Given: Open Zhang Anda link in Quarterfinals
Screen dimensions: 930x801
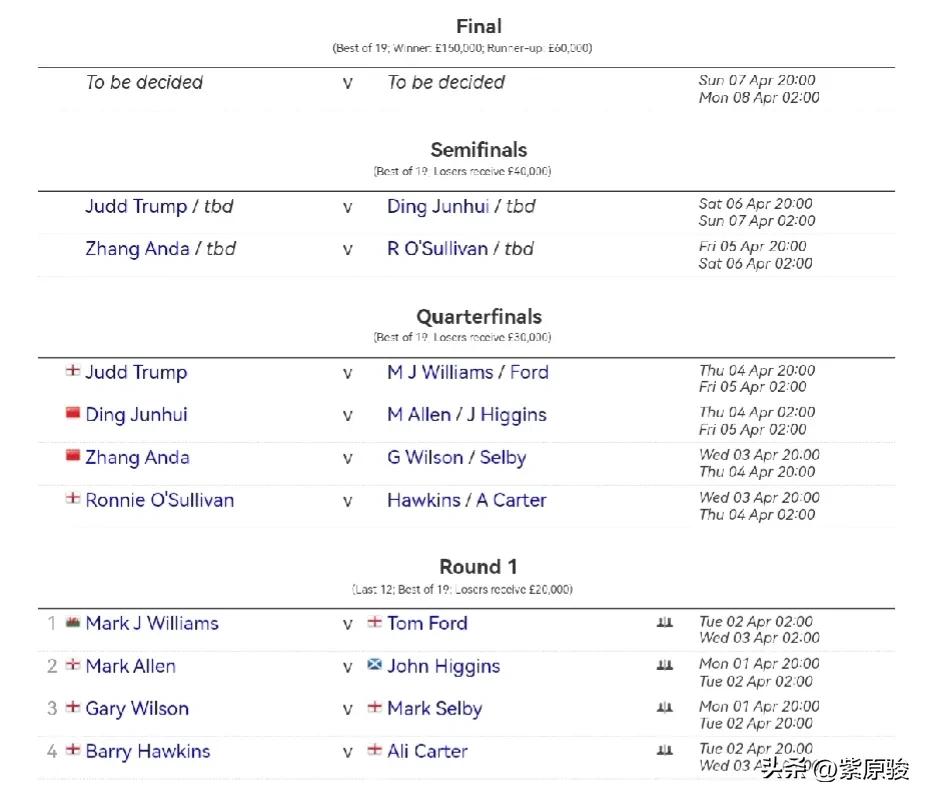Looking at the screenshot, I should (137, 458).
